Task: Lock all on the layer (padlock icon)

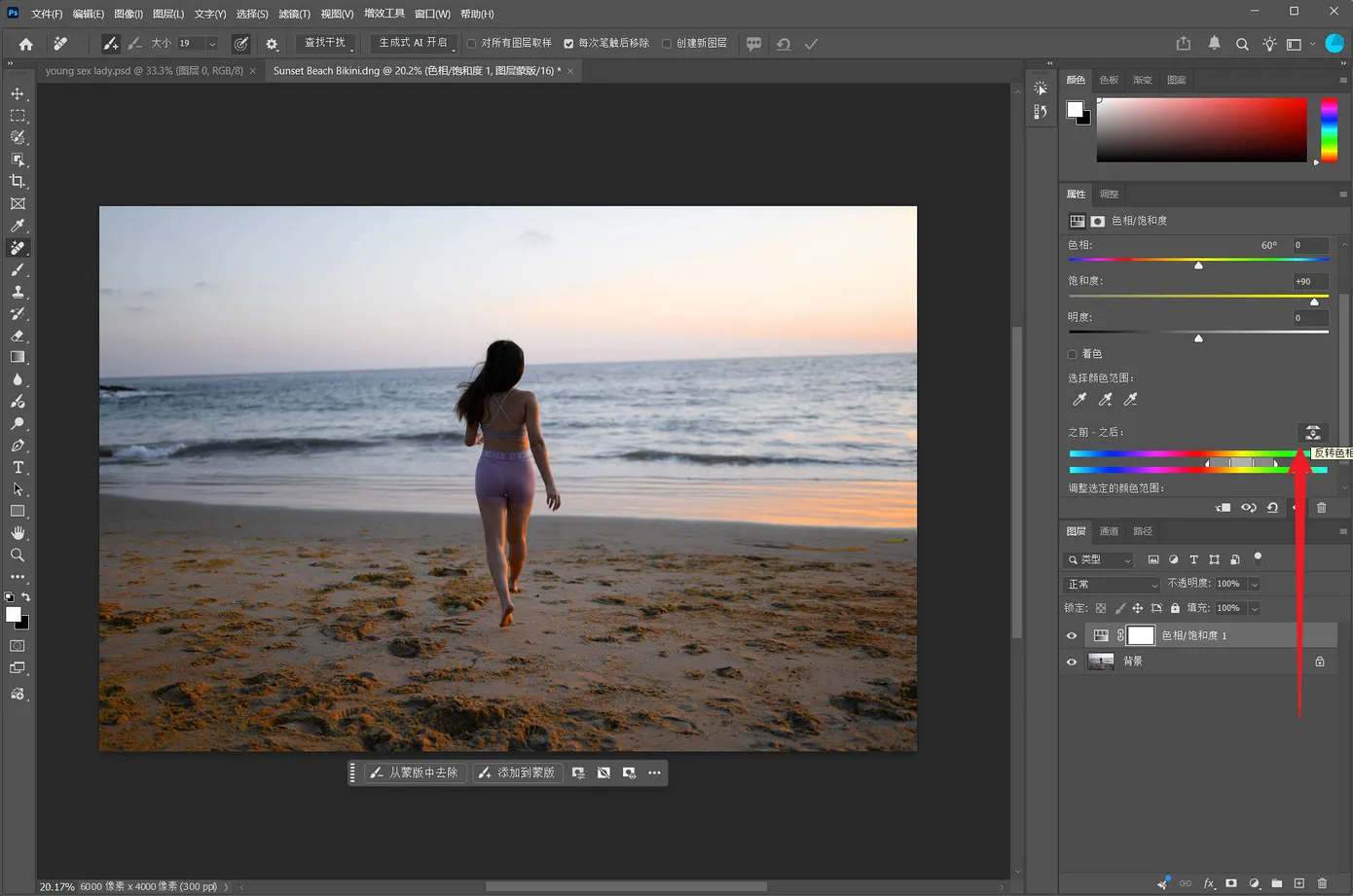Action: (1175, 608)
